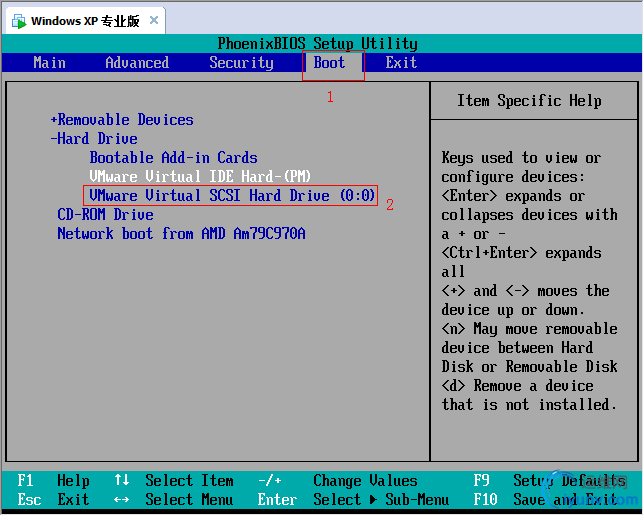Select the CD-ROM Drive boot entry
644x516 pixels.
click(106, 214)
